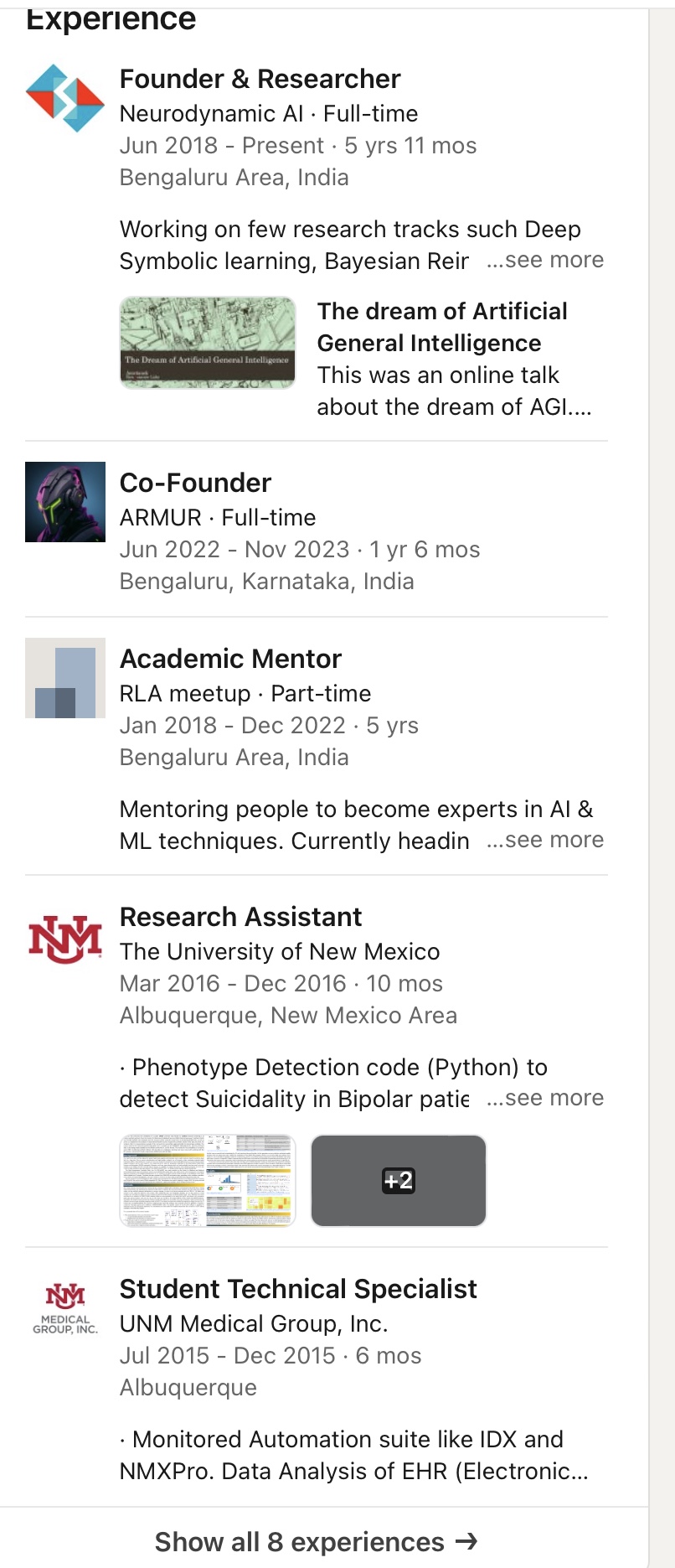View the +2 additional media items

399,1181
